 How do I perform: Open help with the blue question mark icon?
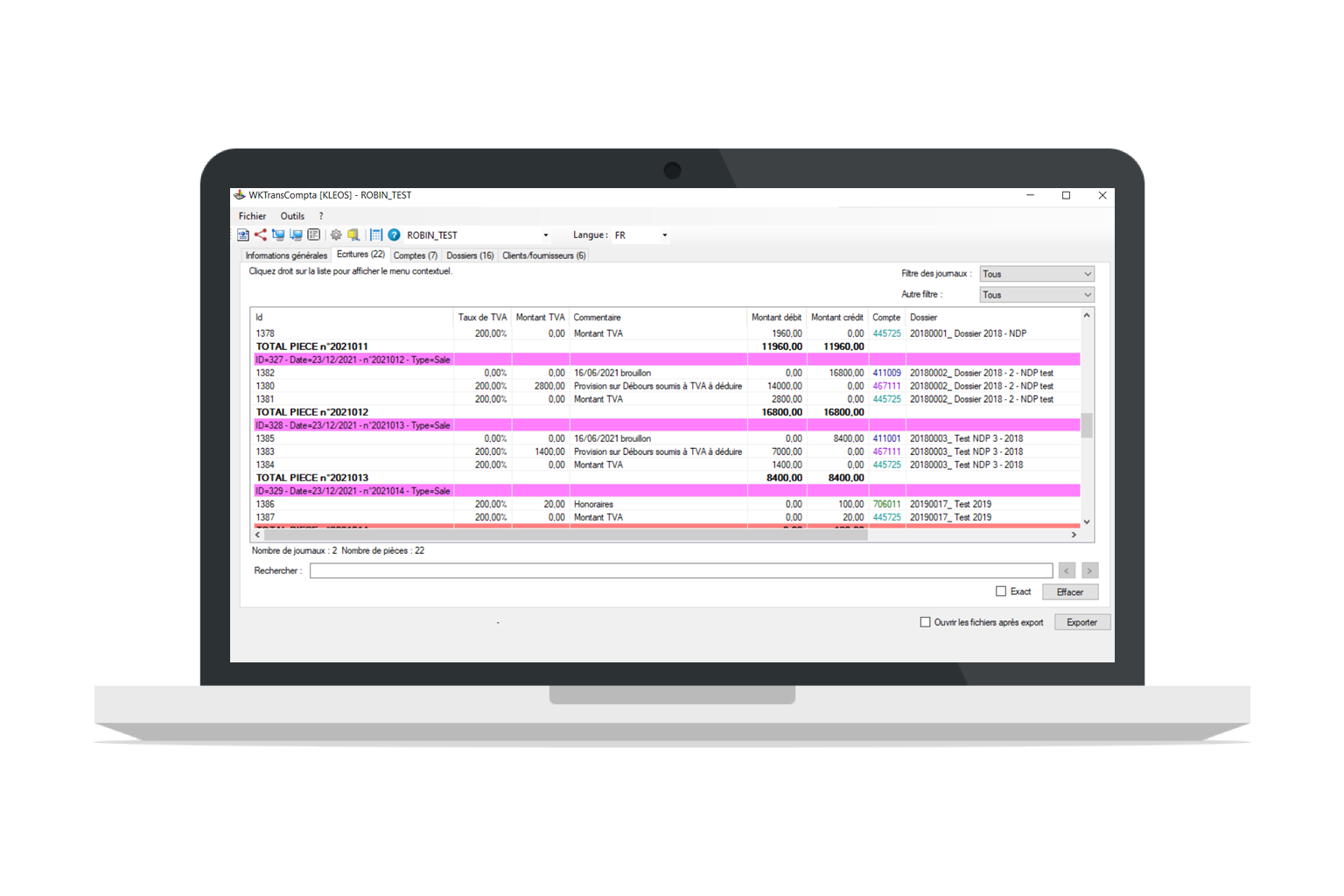tap(394, 234)
